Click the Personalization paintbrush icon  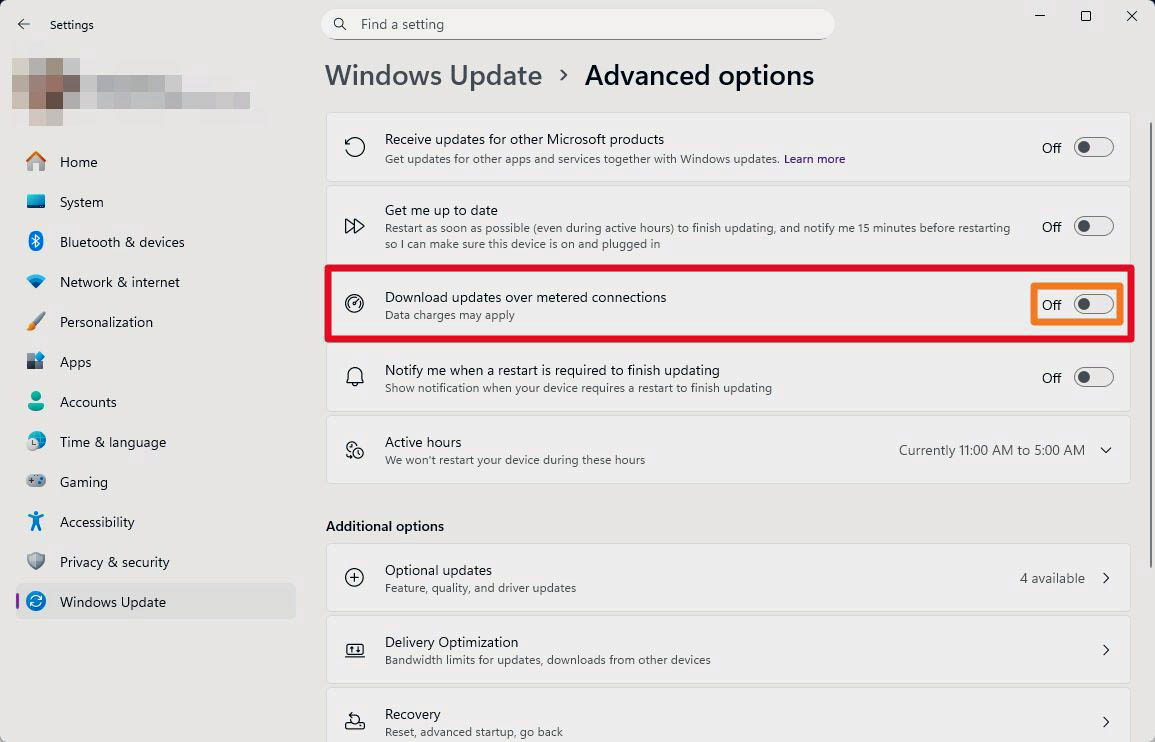coord(36,322)
